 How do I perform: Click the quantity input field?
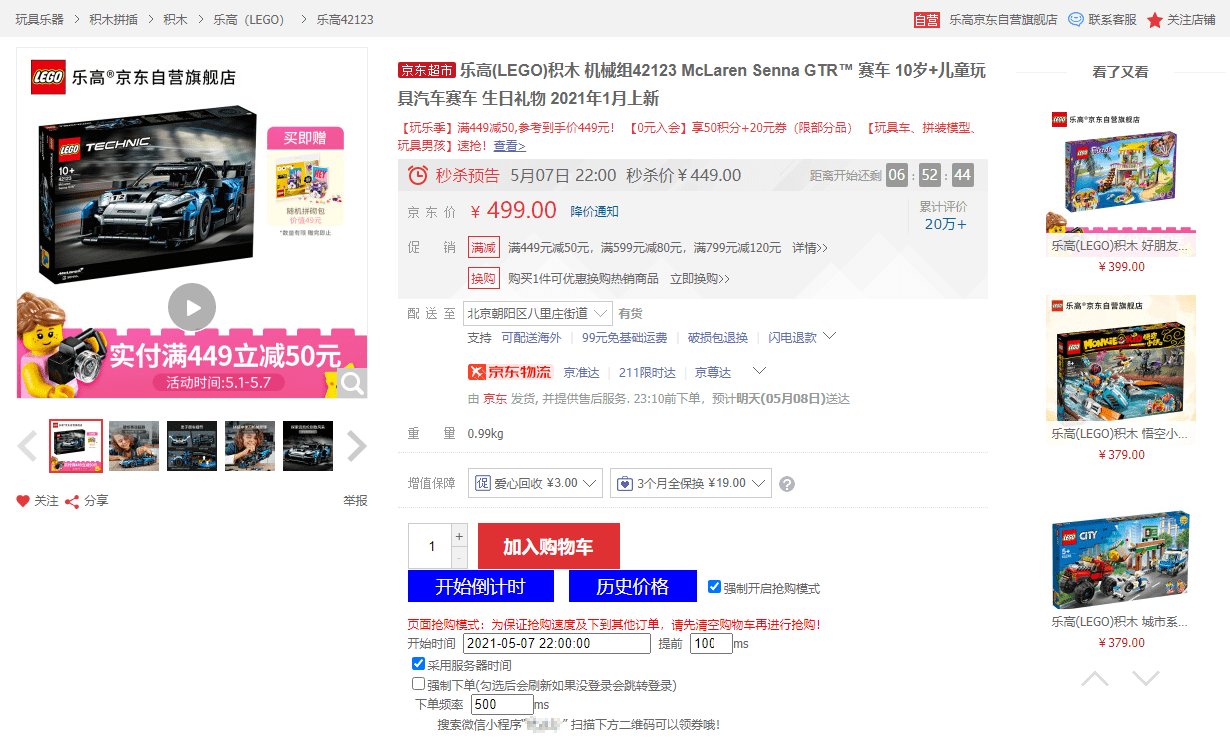point(431,546)
